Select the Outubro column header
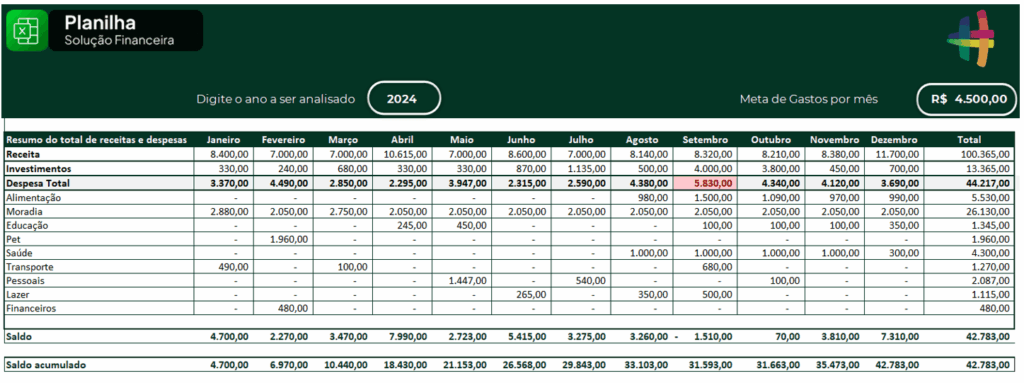The image size is (1024, 383). 770,140
